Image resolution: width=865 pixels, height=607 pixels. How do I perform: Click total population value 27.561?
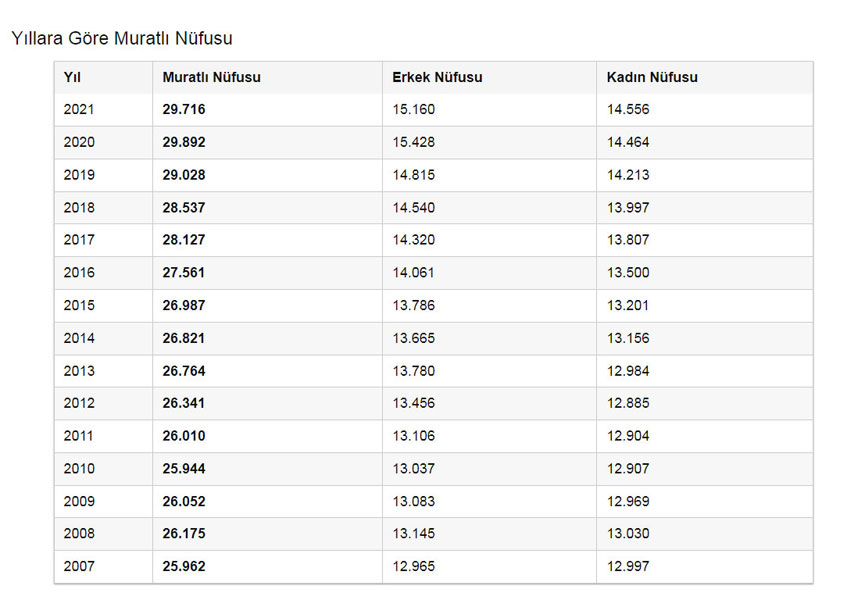184,273
